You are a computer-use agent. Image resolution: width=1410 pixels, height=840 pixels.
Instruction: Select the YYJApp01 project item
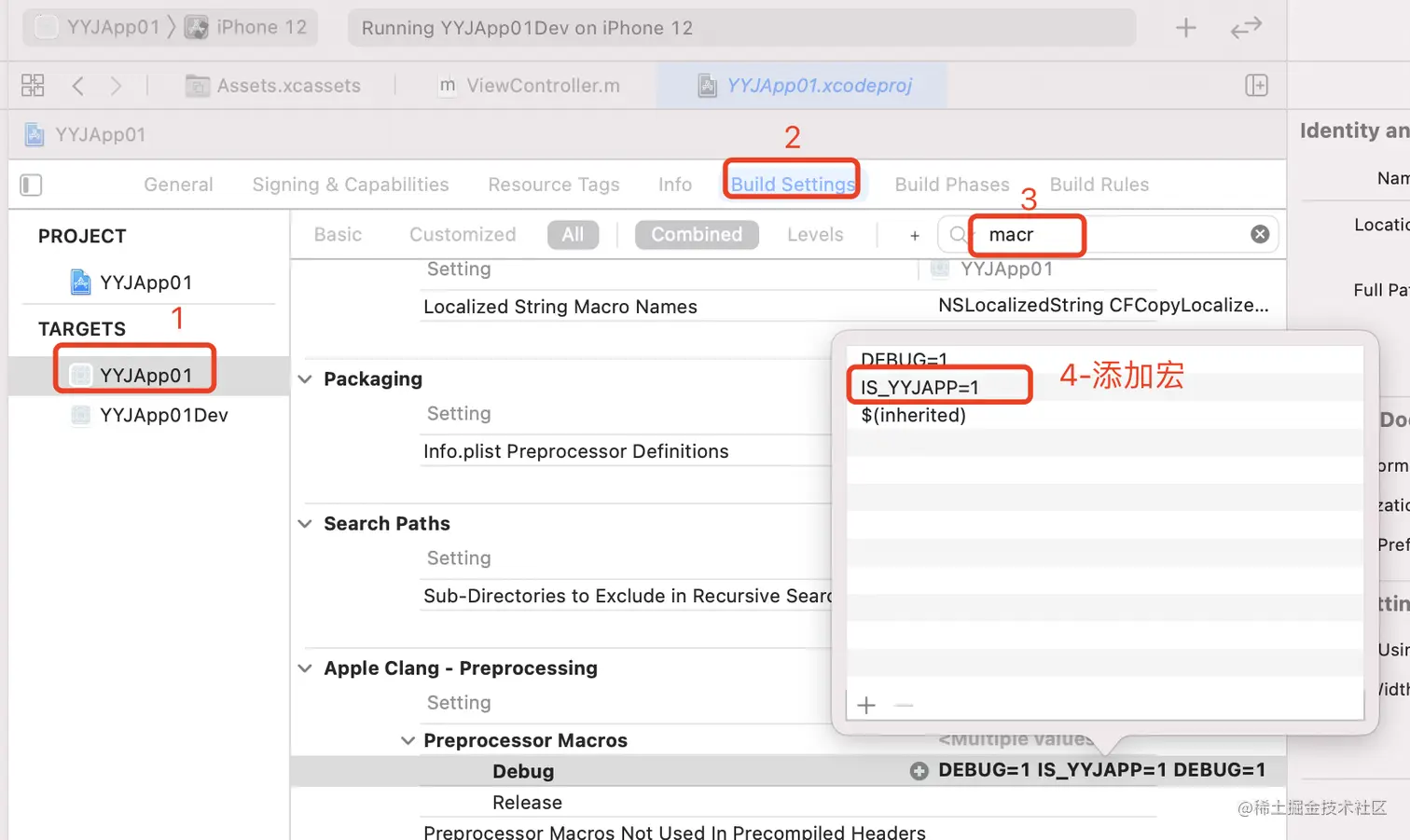(x=131, y=282)
